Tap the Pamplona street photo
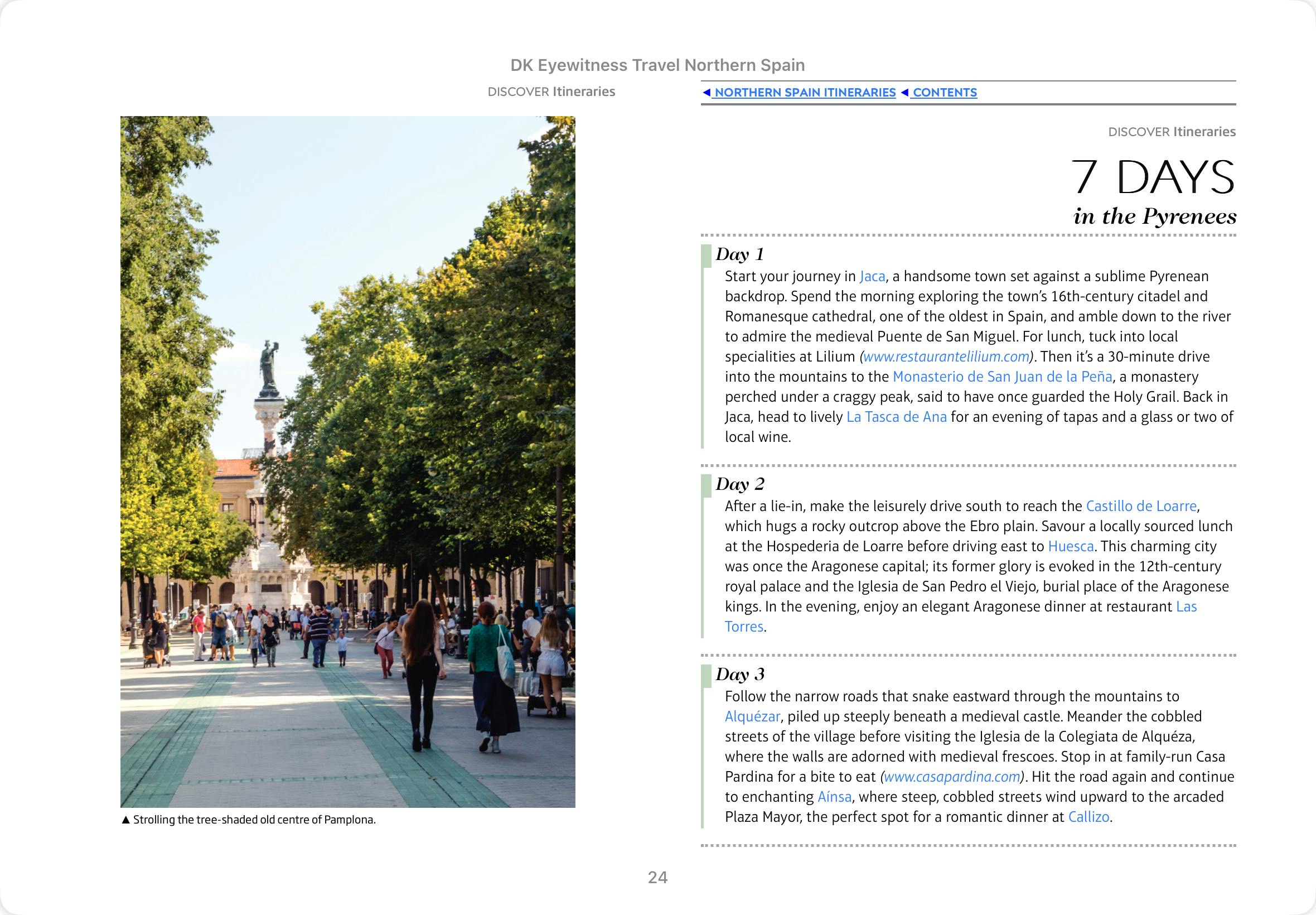This screenshot has width=1316, height=915. 347,461
